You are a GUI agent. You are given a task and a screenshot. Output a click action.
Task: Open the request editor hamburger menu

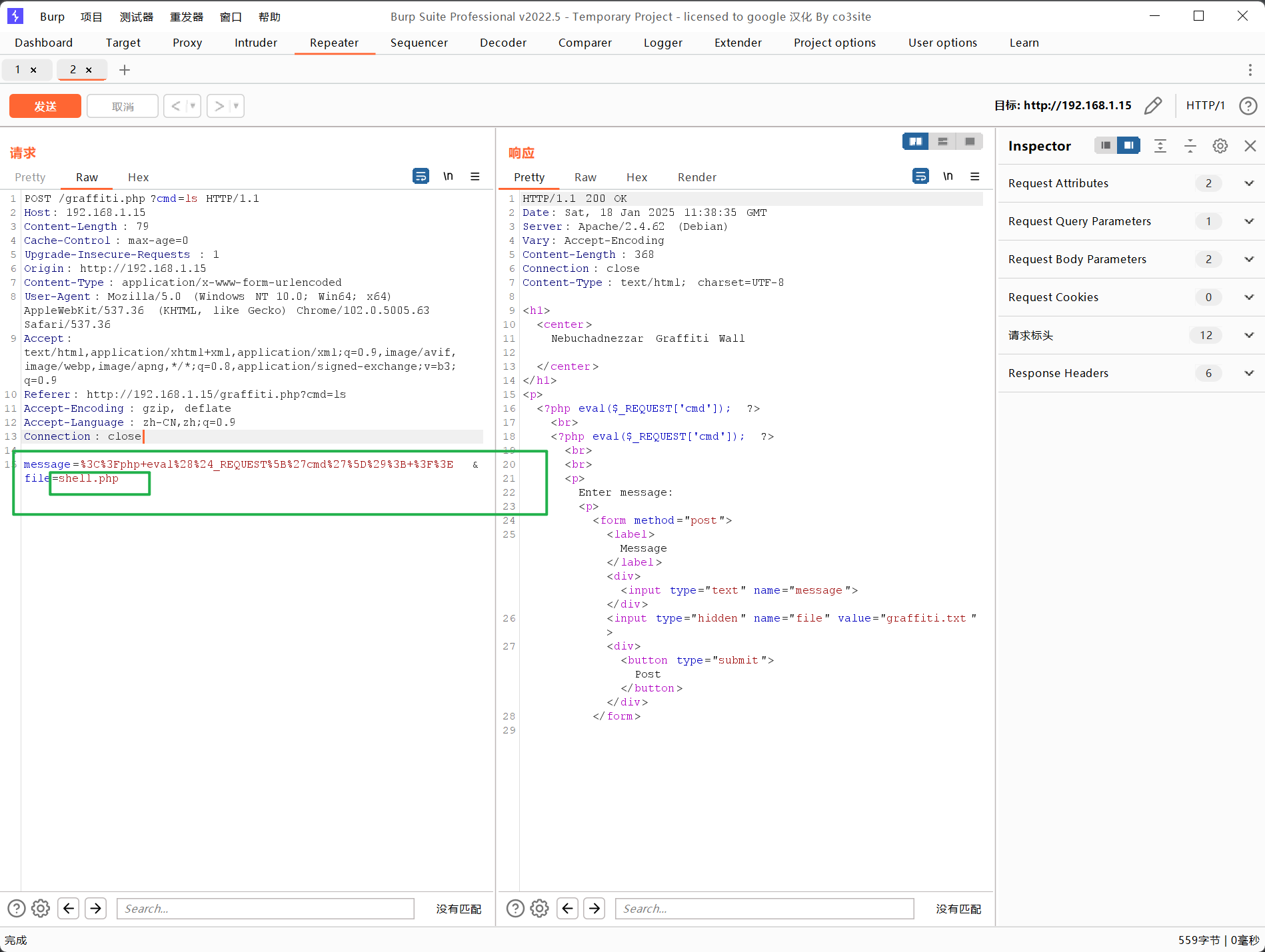tap(475, 177)
